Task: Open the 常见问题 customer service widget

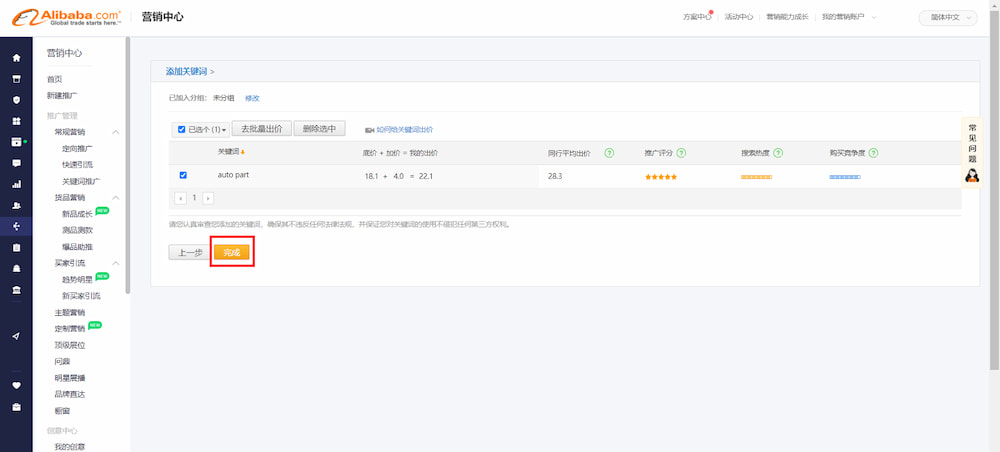Action: [971, 152]
